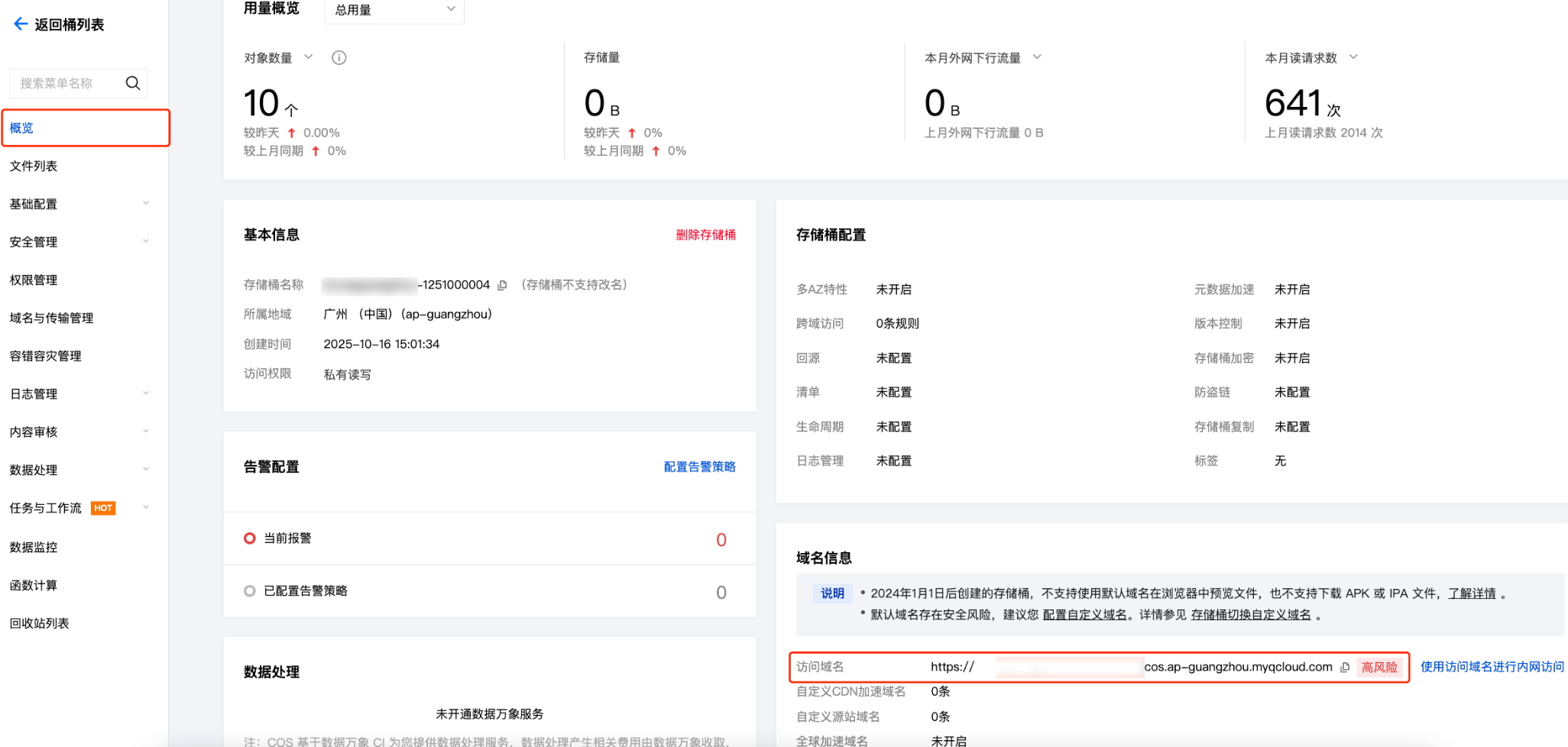Click the back arrow to bucket list
The height and width of the screenshot is (747, 1568).
point(21,24)
